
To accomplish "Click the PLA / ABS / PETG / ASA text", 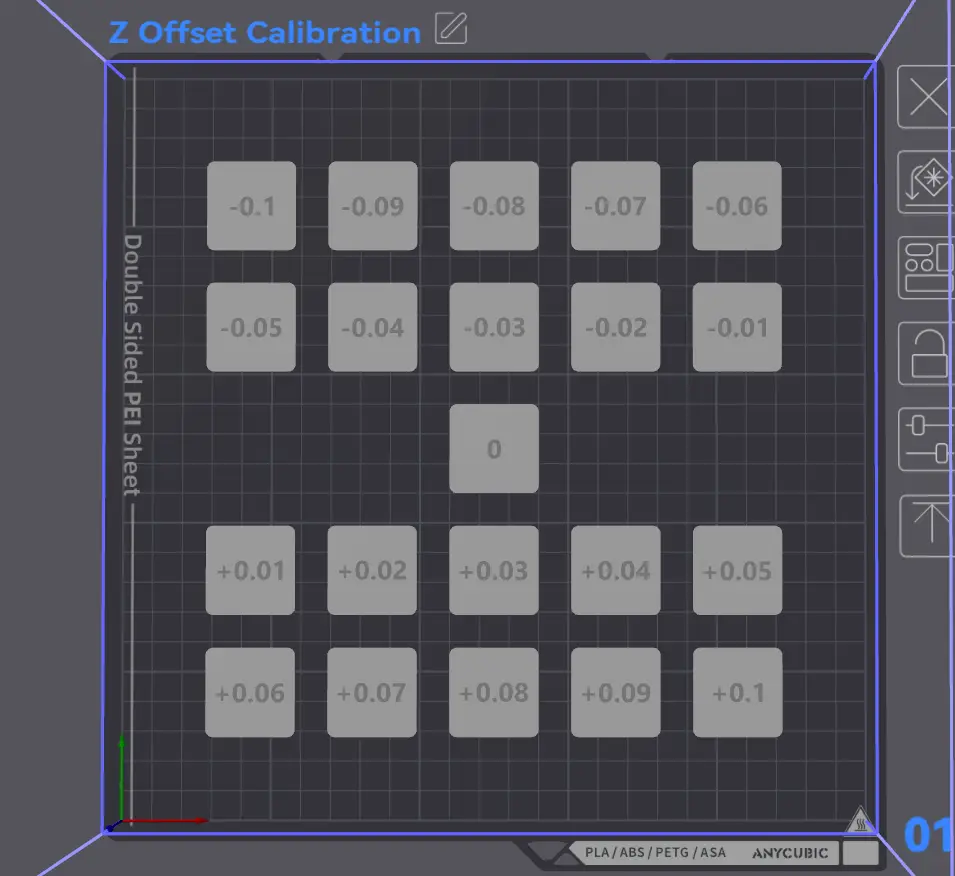I will (655, 852).
